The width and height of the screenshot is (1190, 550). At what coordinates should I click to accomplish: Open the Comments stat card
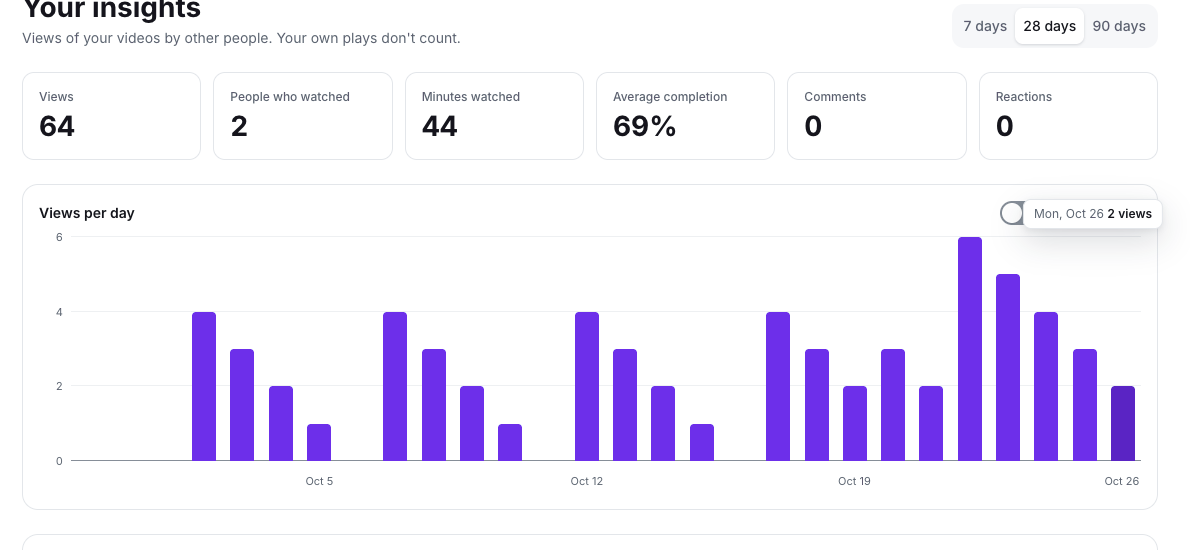click(x=877, y=116)
